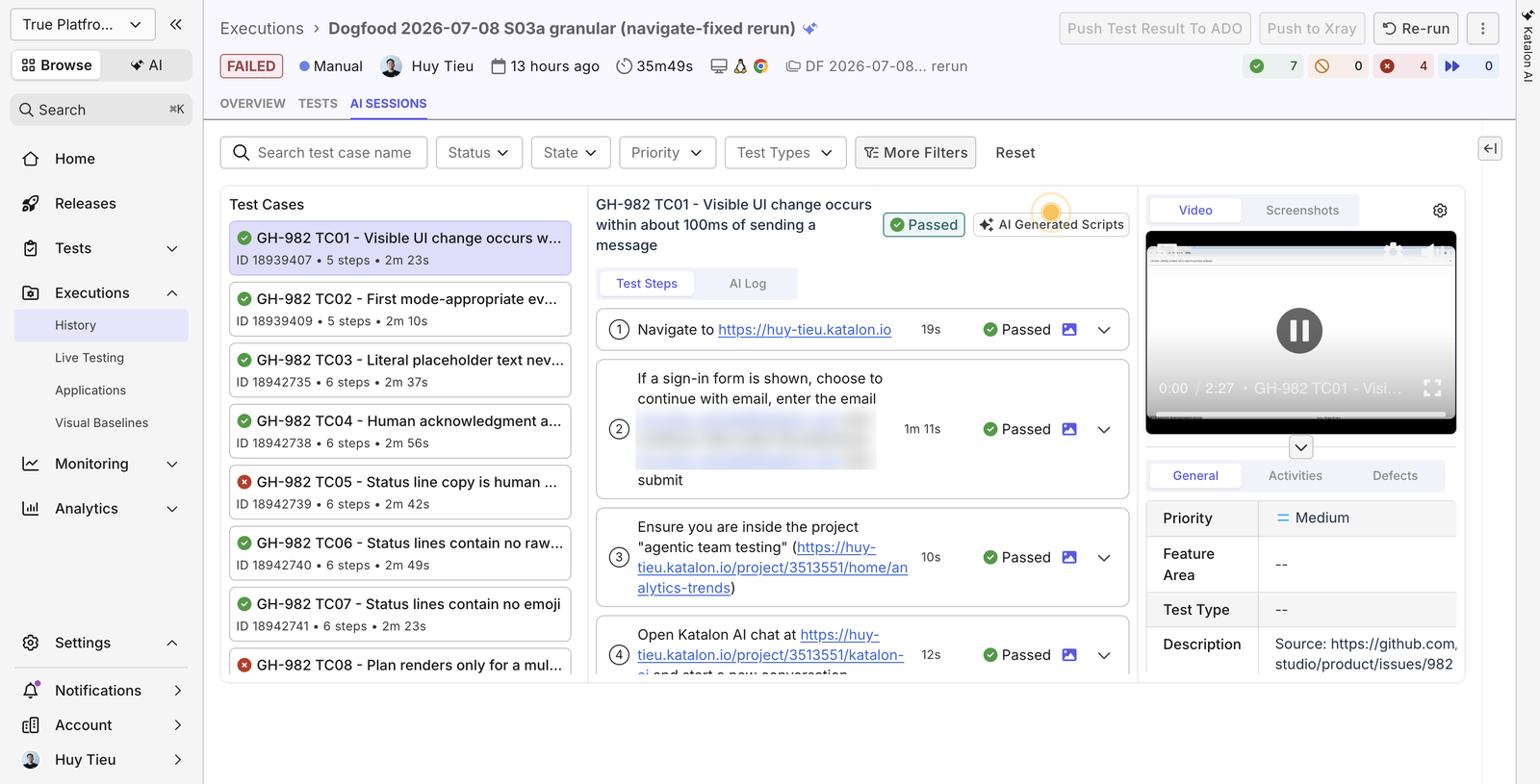Image resolution: width=1540 pixels, height=784 pixels.
Task: Open the Status filter dropdown
Action: 479,153
